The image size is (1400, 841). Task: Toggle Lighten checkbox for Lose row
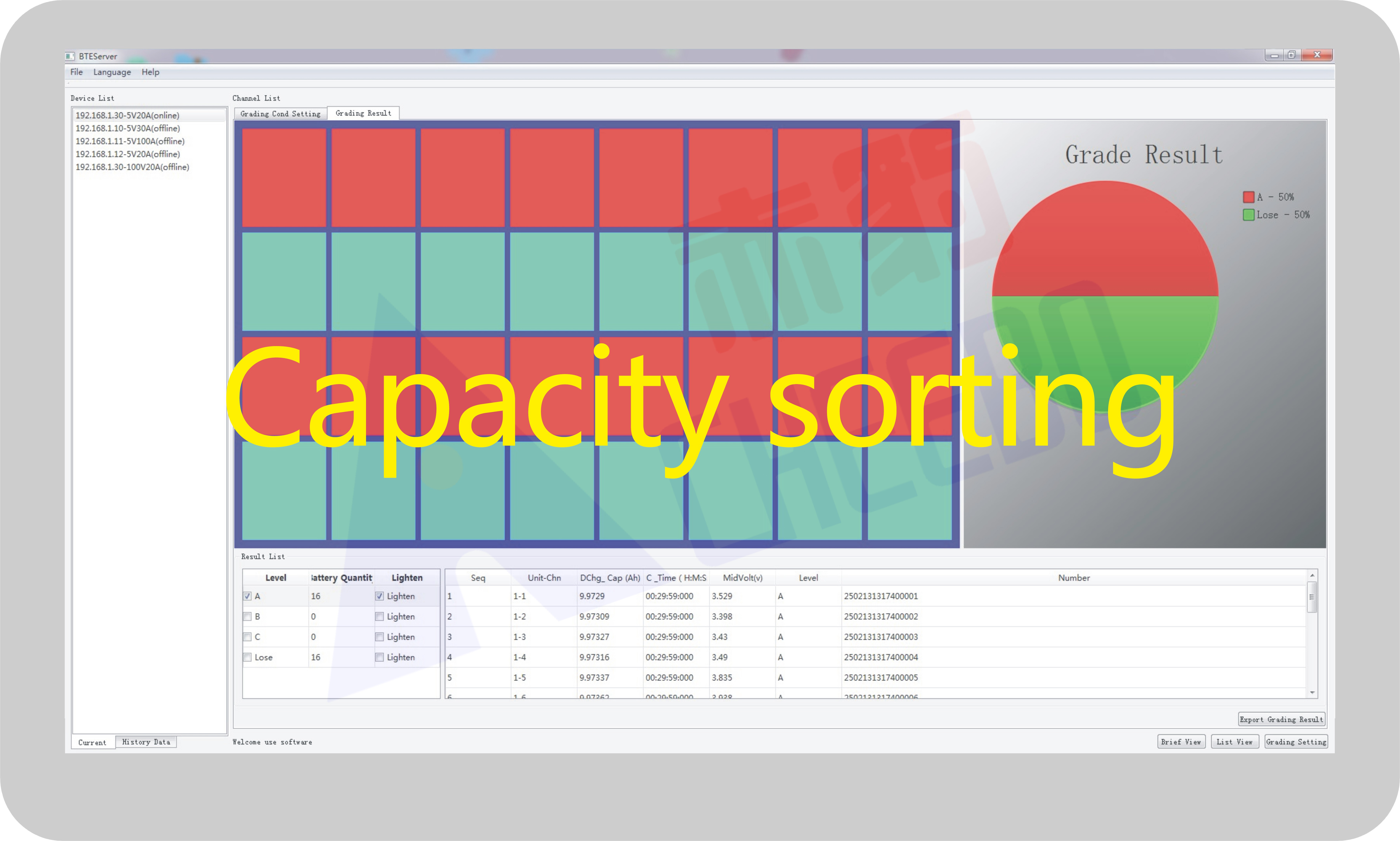pos(380,657)
